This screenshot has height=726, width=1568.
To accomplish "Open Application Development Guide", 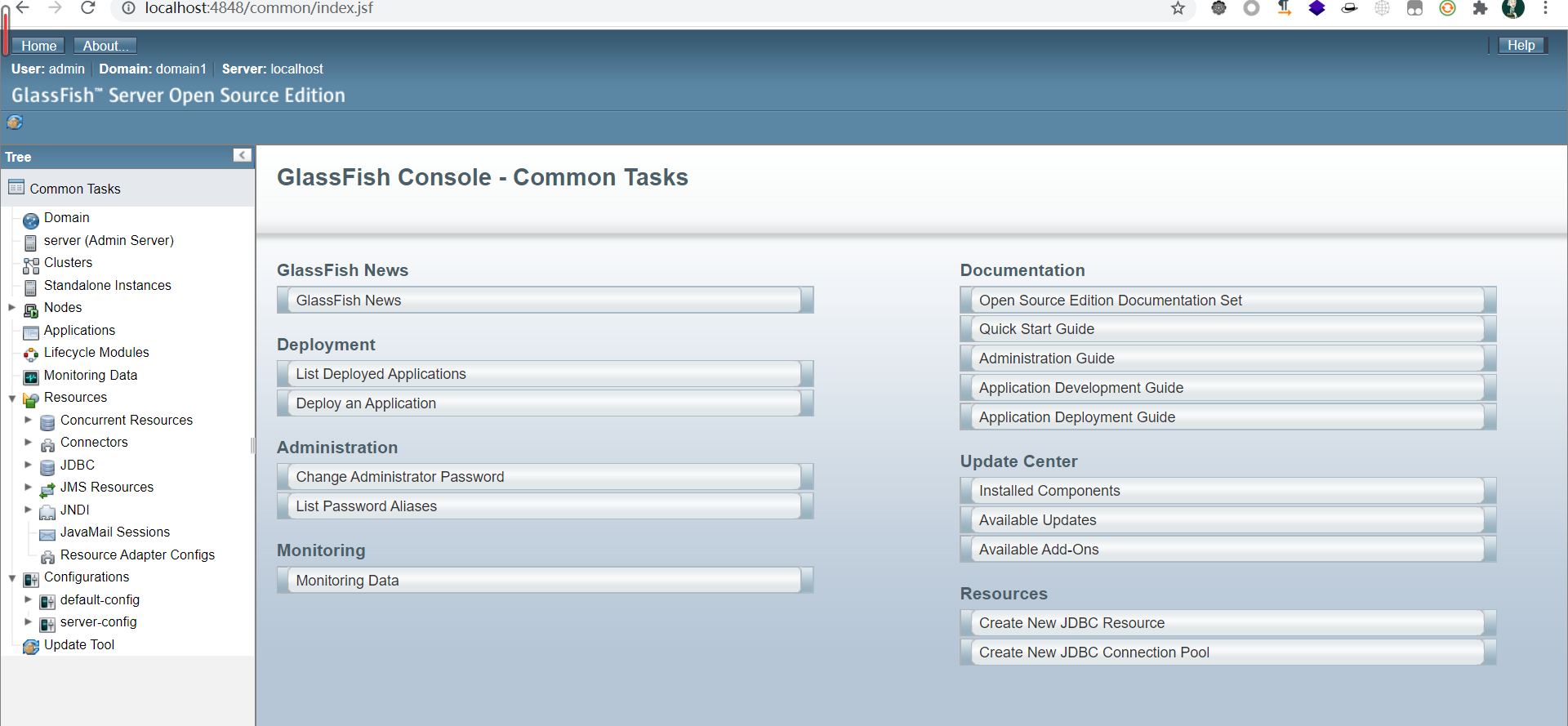I will 1228,387.
